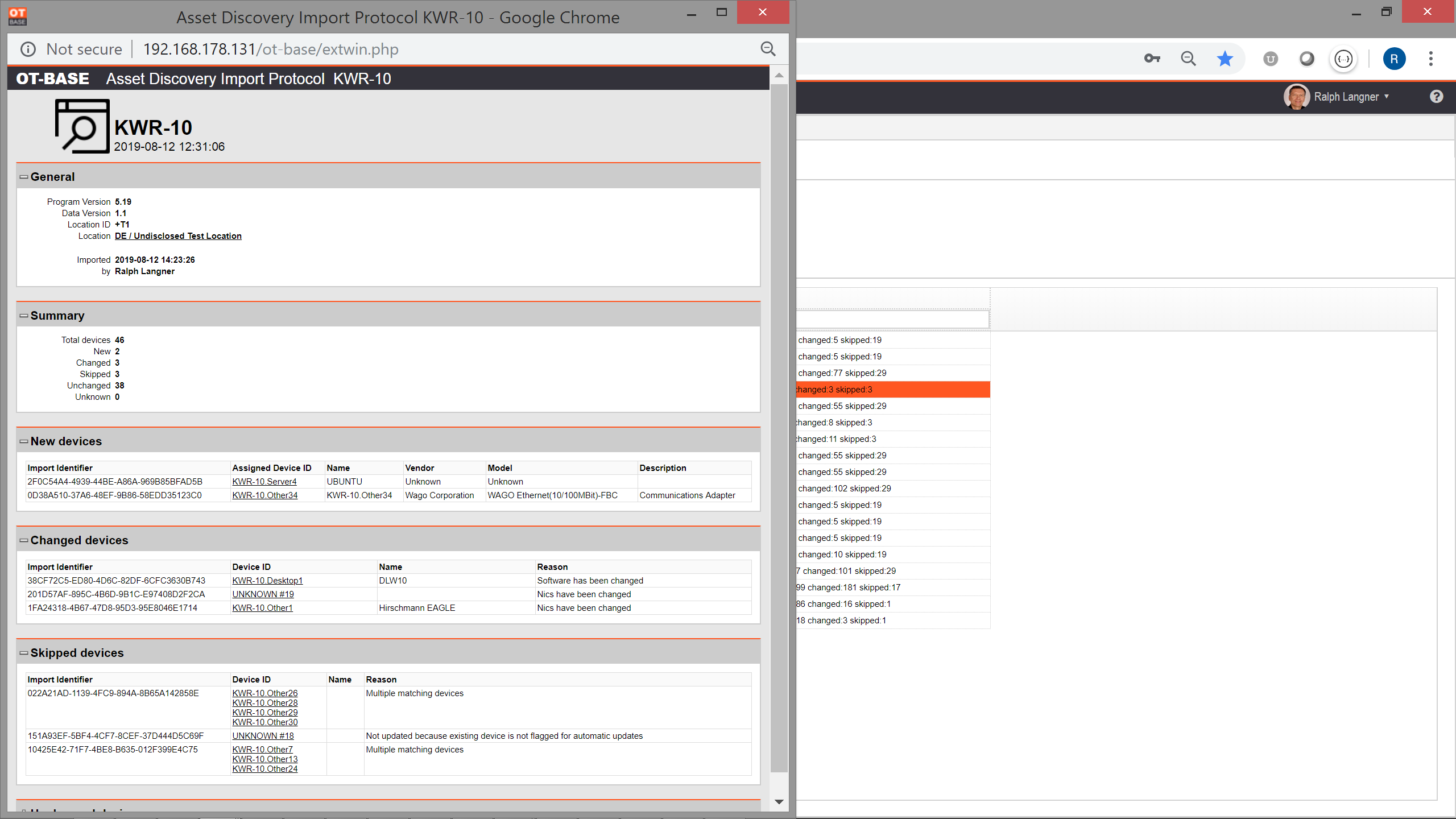Open the KWR-10.Other28 device link
This screenshot has width=1456, height=819.
pyautogui.click(x=265, y=703)
